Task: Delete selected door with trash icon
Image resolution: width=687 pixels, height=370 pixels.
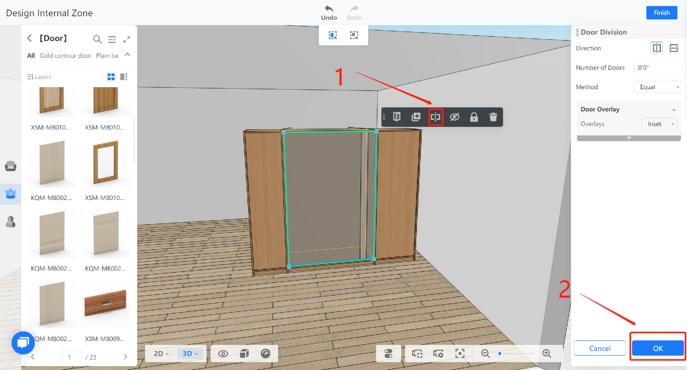Action: [493, 117]
